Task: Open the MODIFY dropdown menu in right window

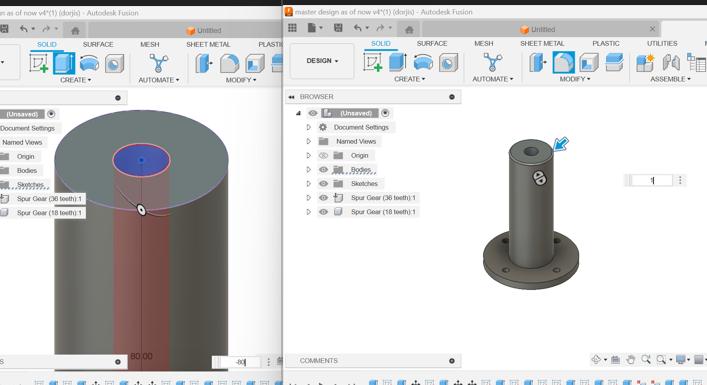Action: tap(574, 79)
